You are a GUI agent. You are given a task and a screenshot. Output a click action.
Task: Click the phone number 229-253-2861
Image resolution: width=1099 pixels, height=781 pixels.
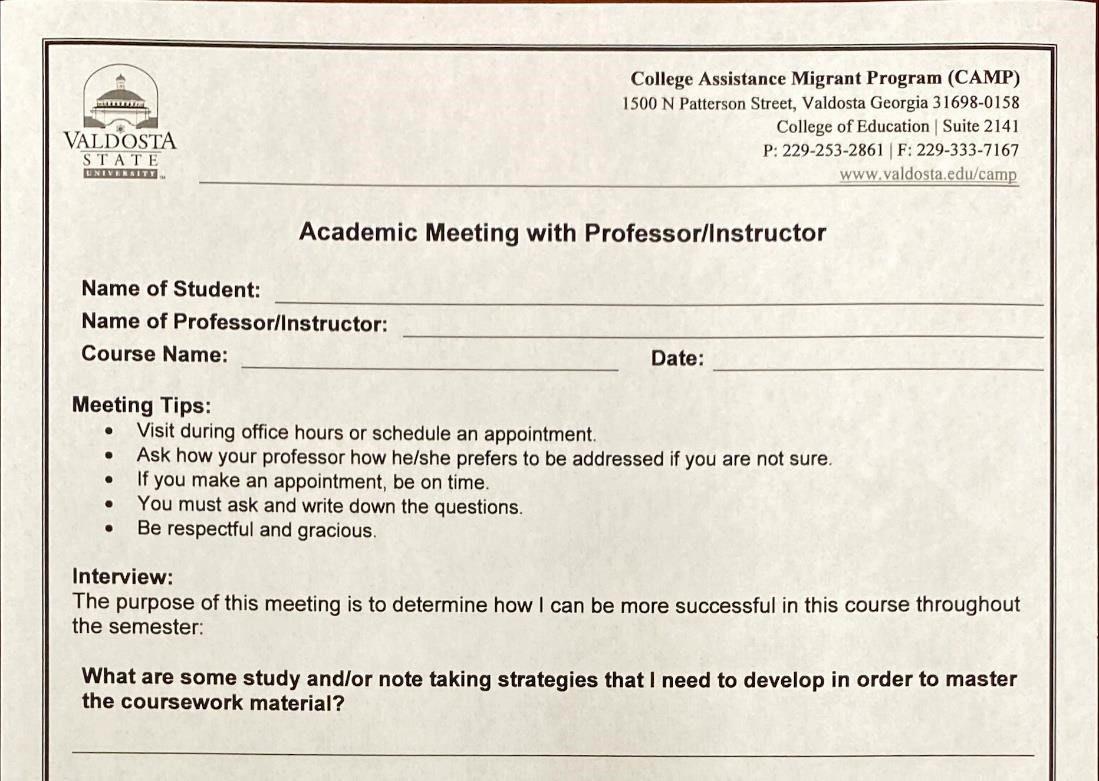[x=833, y=150]
